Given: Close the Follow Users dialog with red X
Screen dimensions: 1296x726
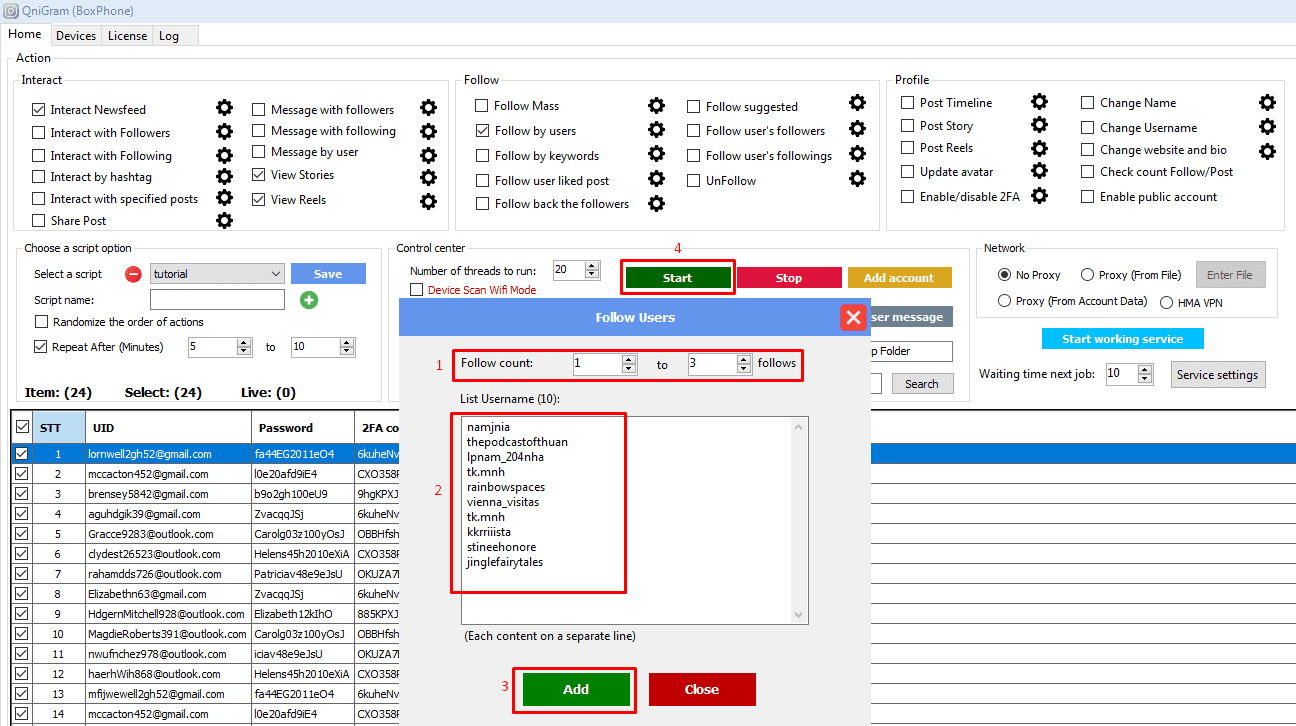Looking at the screenshot, I should (x=853, y=318).
